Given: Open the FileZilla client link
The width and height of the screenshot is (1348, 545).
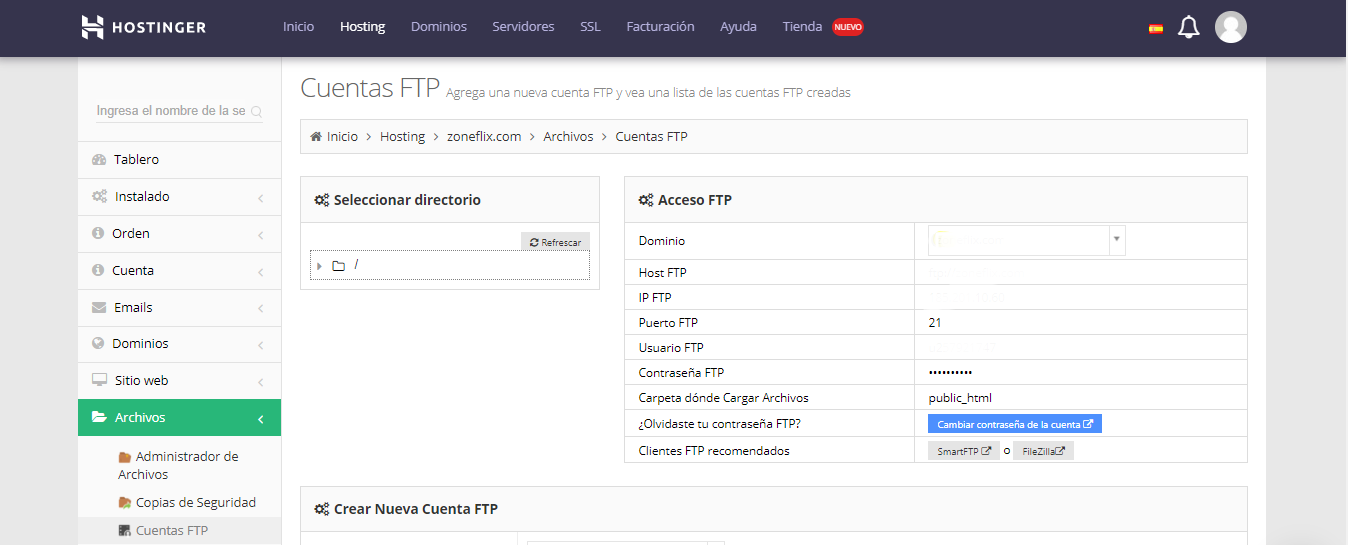Looking at the screenshot, I should click(x=1043, y=451).
